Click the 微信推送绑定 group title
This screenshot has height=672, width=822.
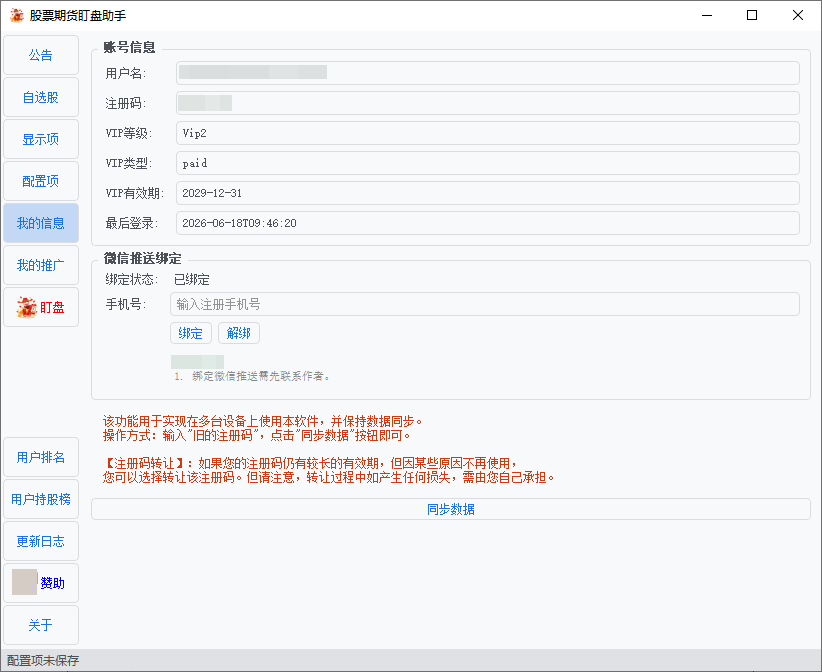coord(143,258)
